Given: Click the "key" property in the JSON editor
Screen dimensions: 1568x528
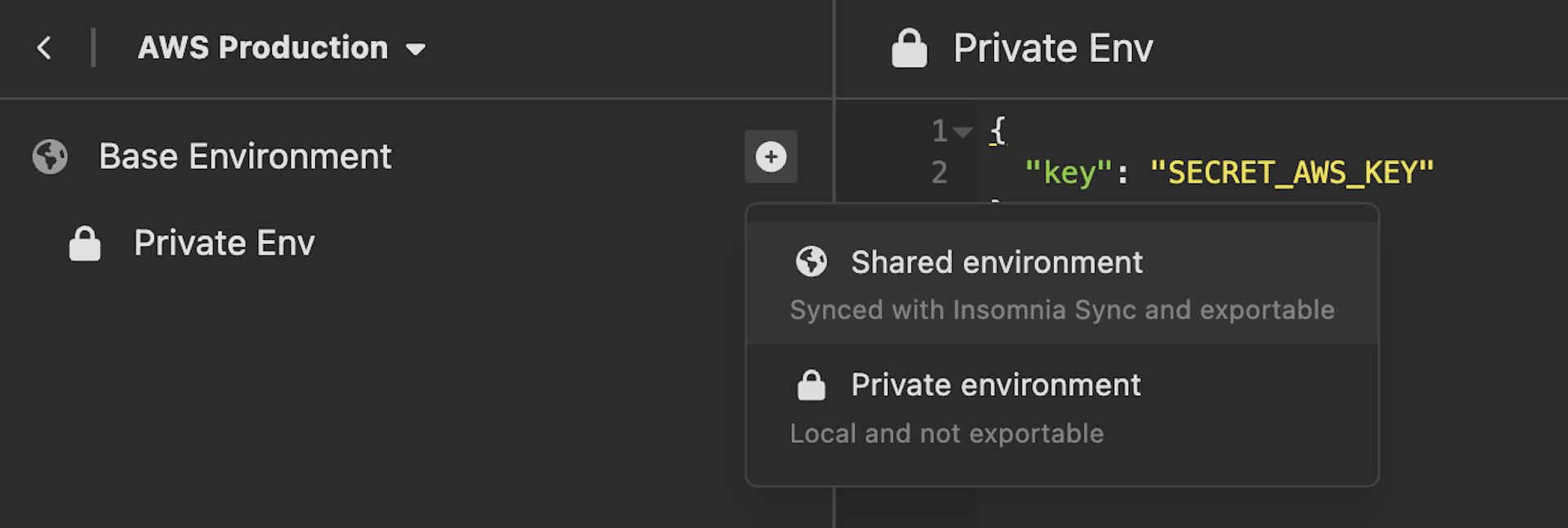Looking at the screenshot, I should coord(1068,172).
